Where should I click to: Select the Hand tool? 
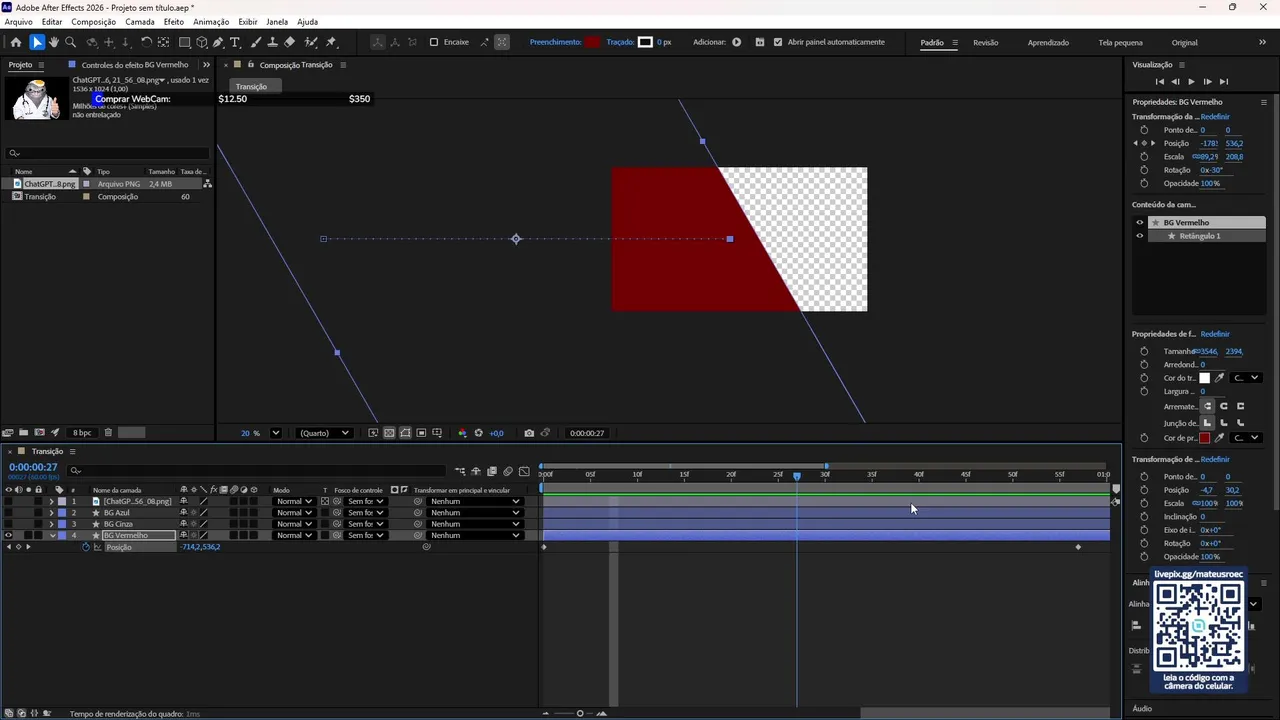54,42
